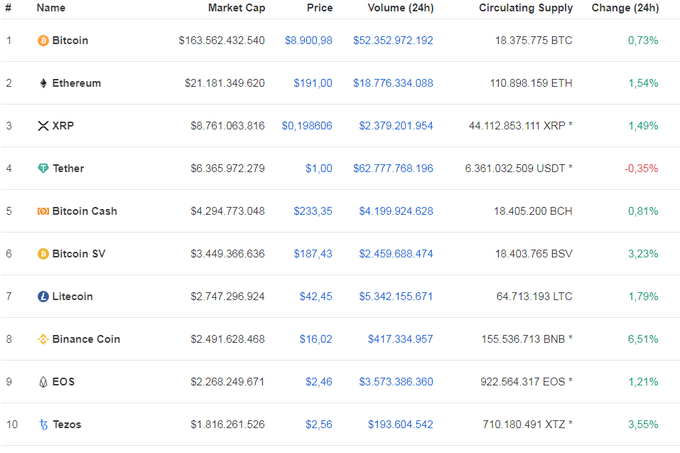
Task: Select supply 110.898.159 ETH
Action: pos(531,83)
